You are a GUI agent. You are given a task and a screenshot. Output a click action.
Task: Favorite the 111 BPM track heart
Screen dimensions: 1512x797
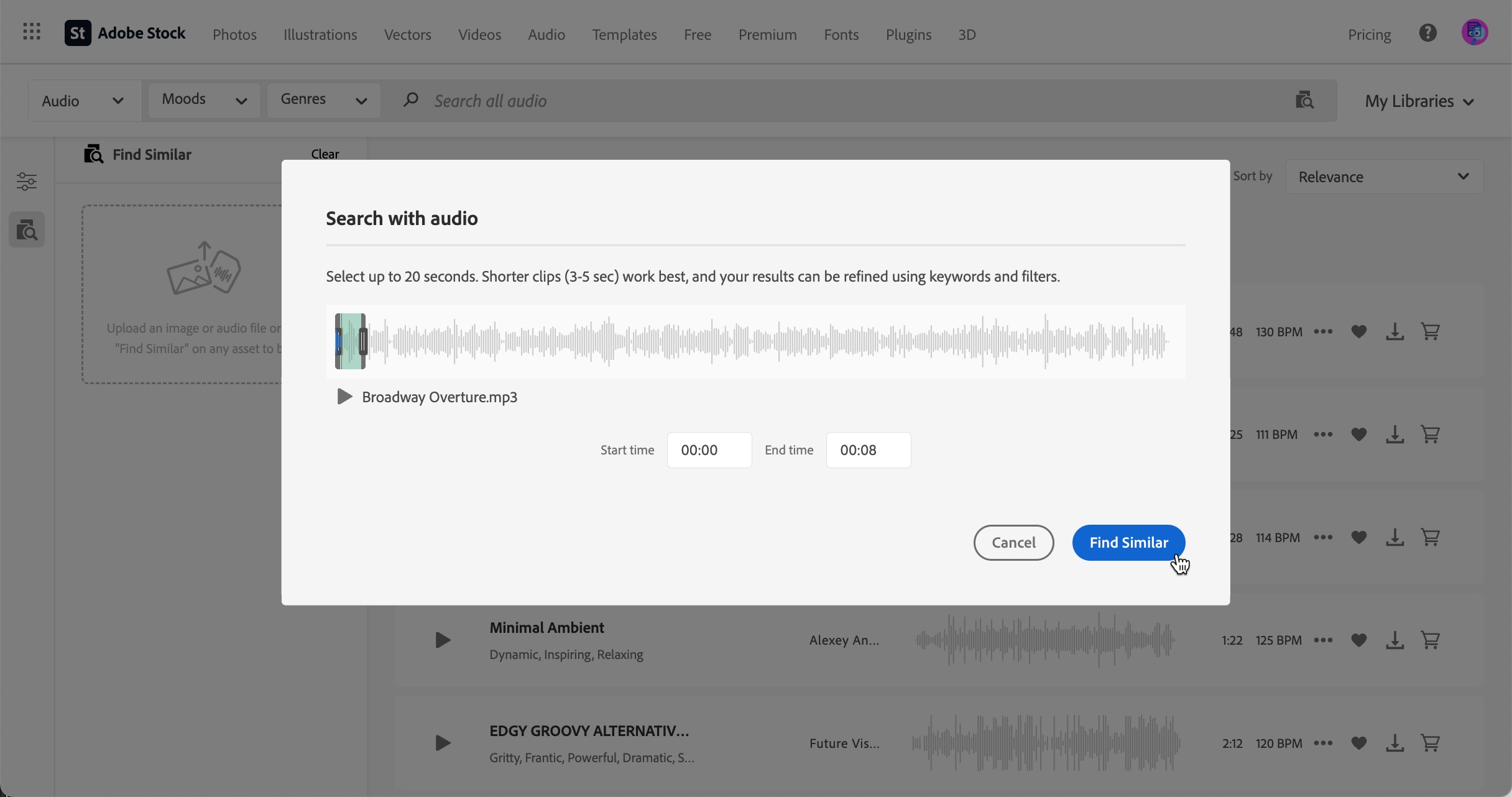(1359, 435)
